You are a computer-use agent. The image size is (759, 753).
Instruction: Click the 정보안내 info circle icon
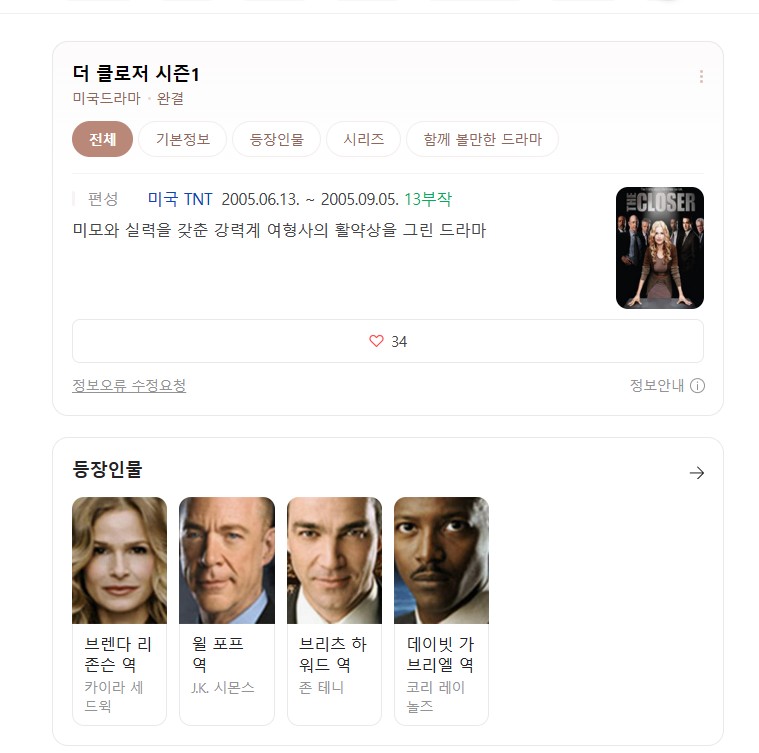(697, 386)
